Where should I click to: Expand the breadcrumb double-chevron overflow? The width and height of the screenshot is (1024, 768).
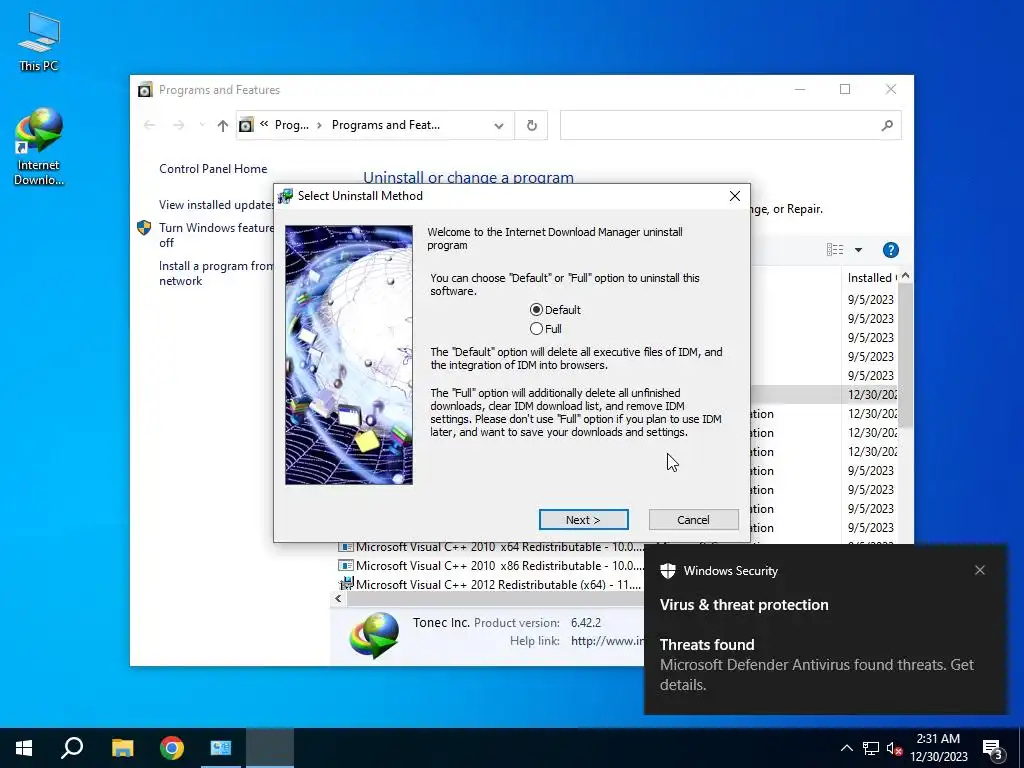(264, 124)
